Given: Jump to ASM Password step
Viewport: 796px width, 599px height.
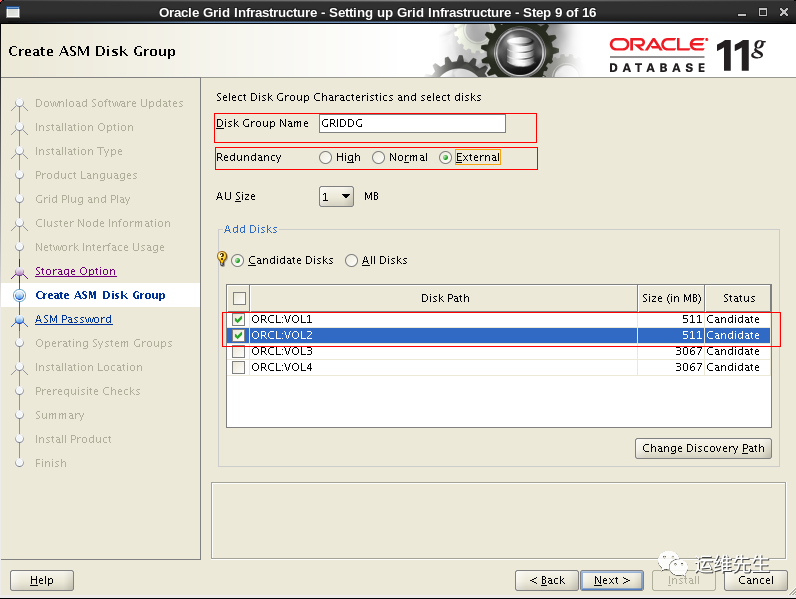Looking at the screenshot, I should click(74, 319).
